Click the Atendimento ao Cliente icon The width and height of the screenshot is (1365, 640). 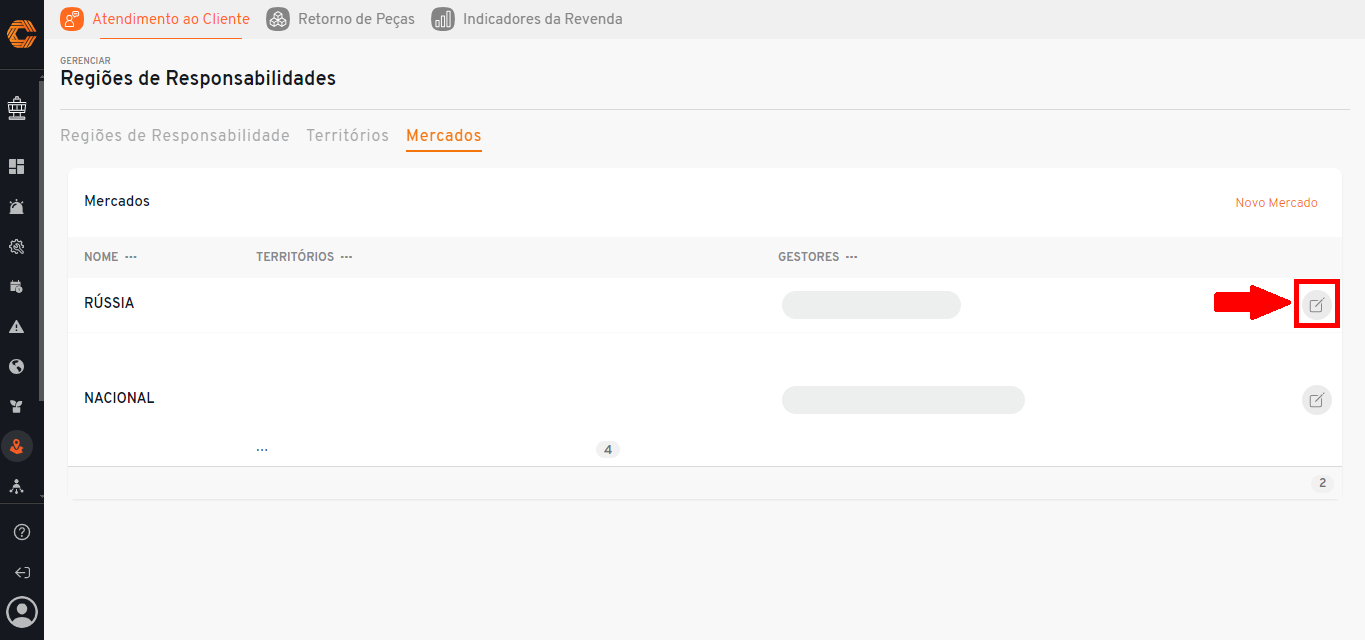pos(72,19)
